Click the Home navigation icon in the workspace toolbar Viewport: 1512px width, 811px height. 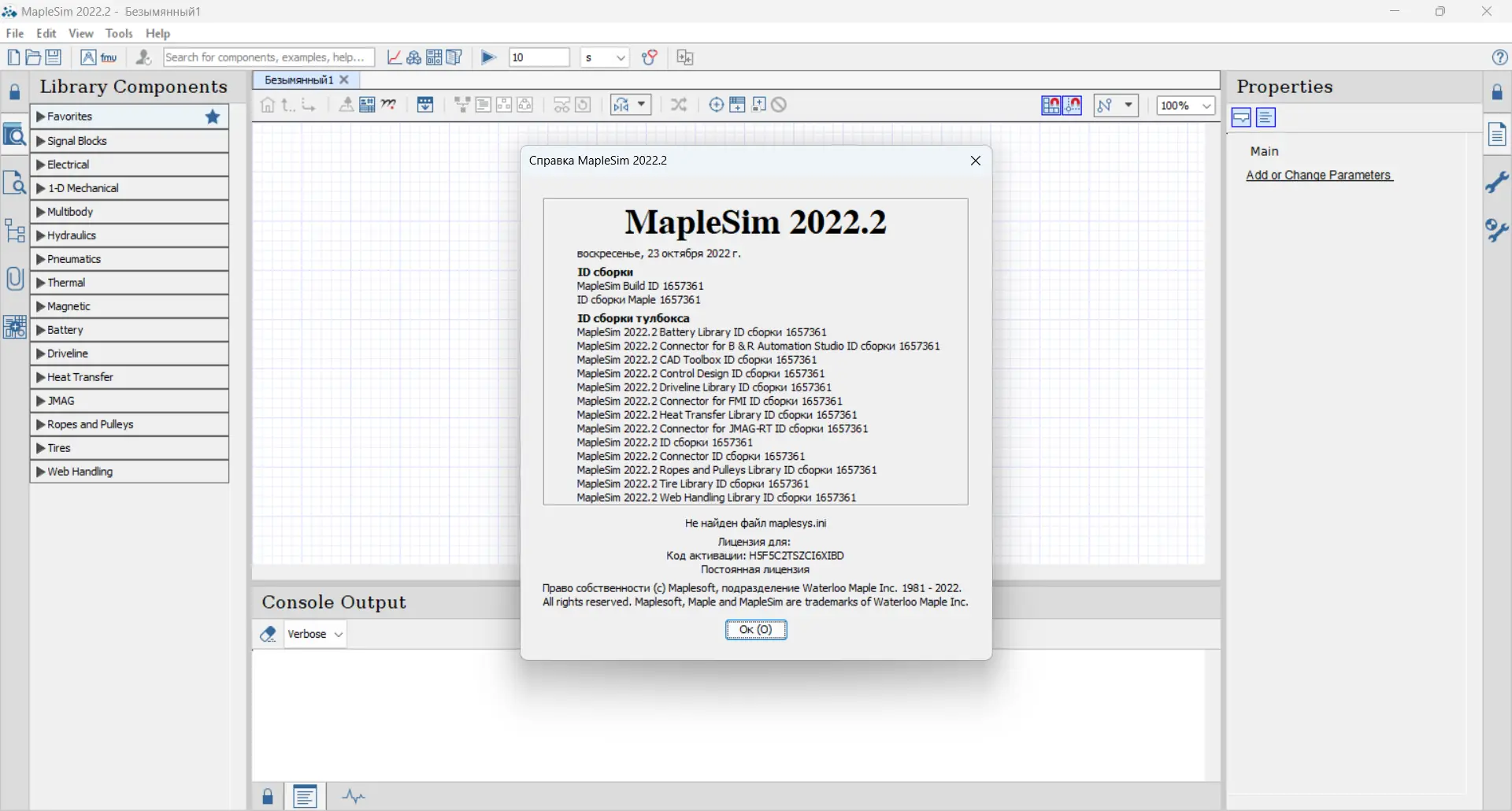tap(268, 105)
